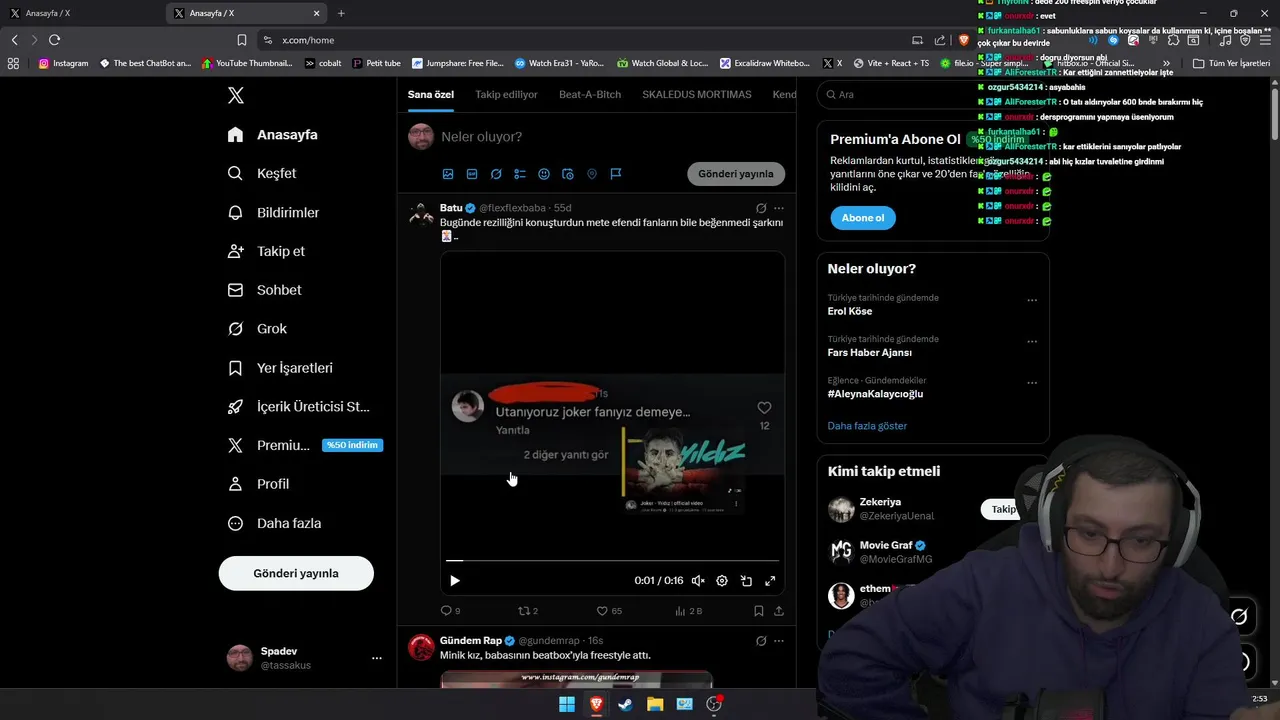Add a GIF in composer
This screenshot has width=1280, height=720.
click(x=472, y=174)
